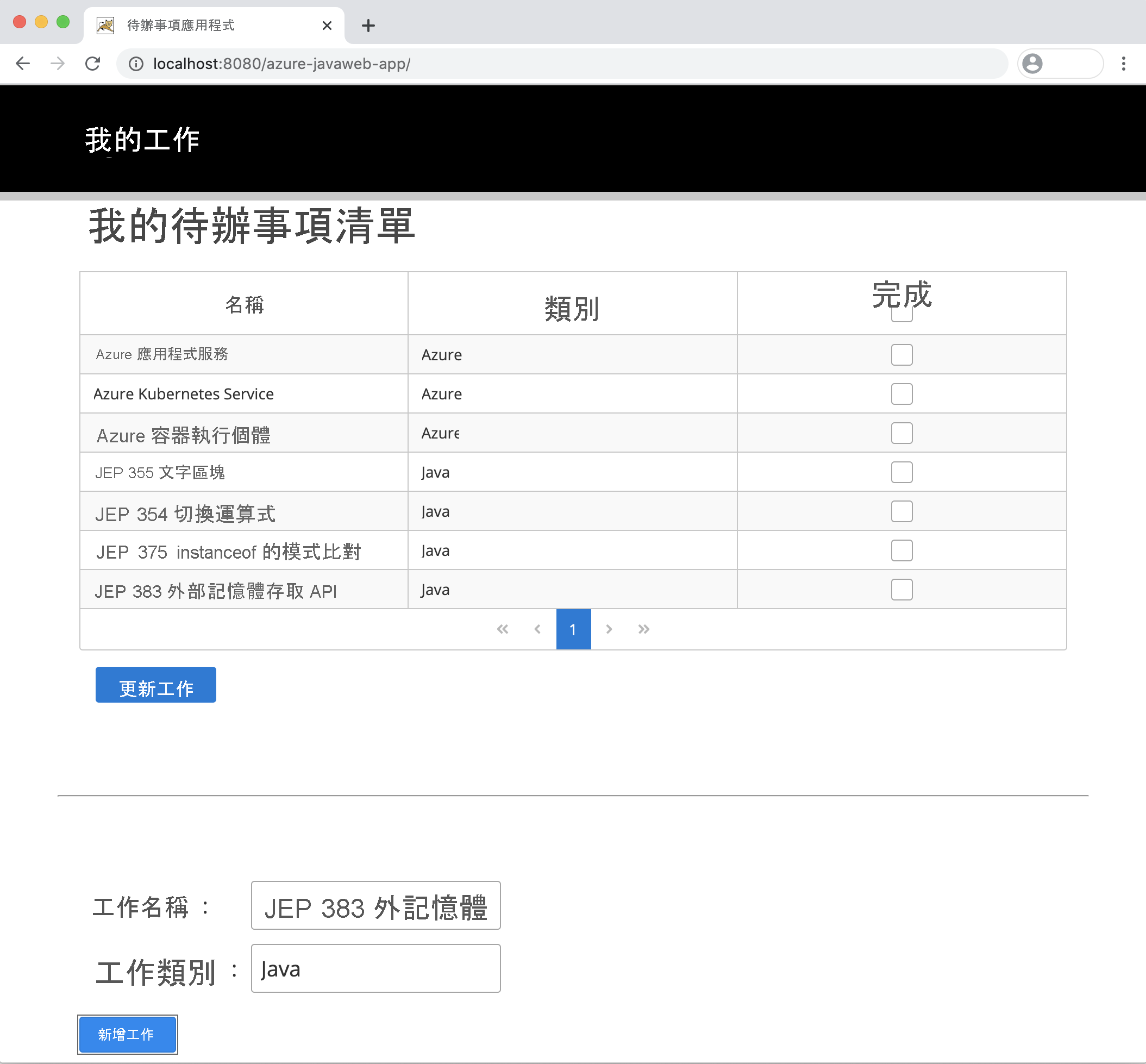Check the Azure 應用程式服務 row checkbox

901,355
